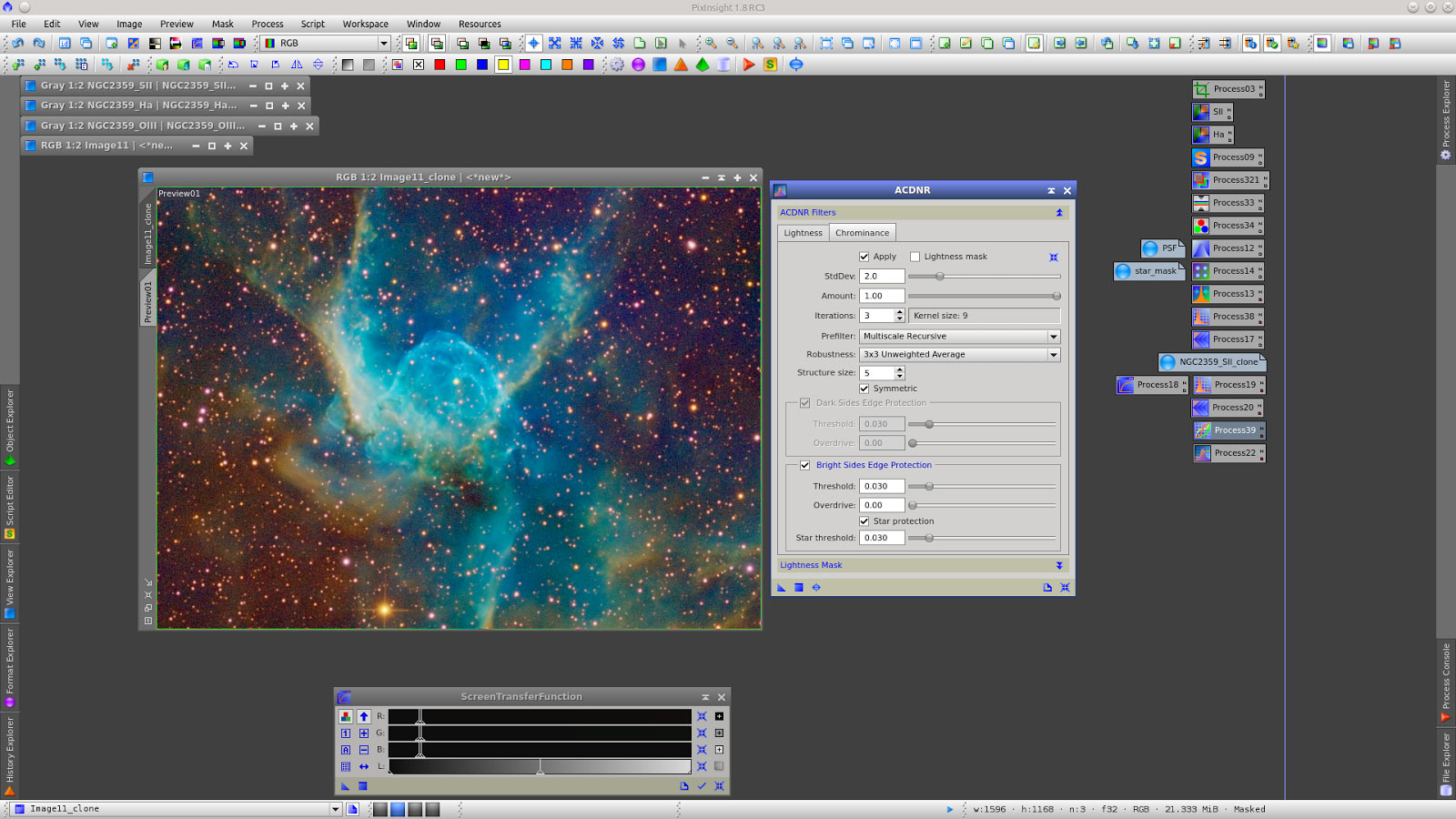The height and width of the screenshot is (819, 1456).
Task: Click the Star threshold value field
Action: pyautogui.click(x=882, y=538)
